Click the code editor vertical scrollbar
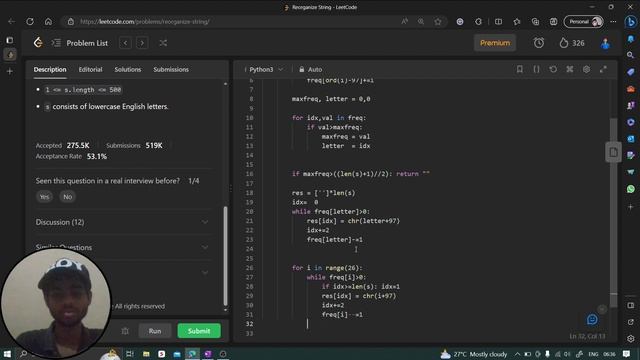This screenshot has width=640, height=360. 613,212
